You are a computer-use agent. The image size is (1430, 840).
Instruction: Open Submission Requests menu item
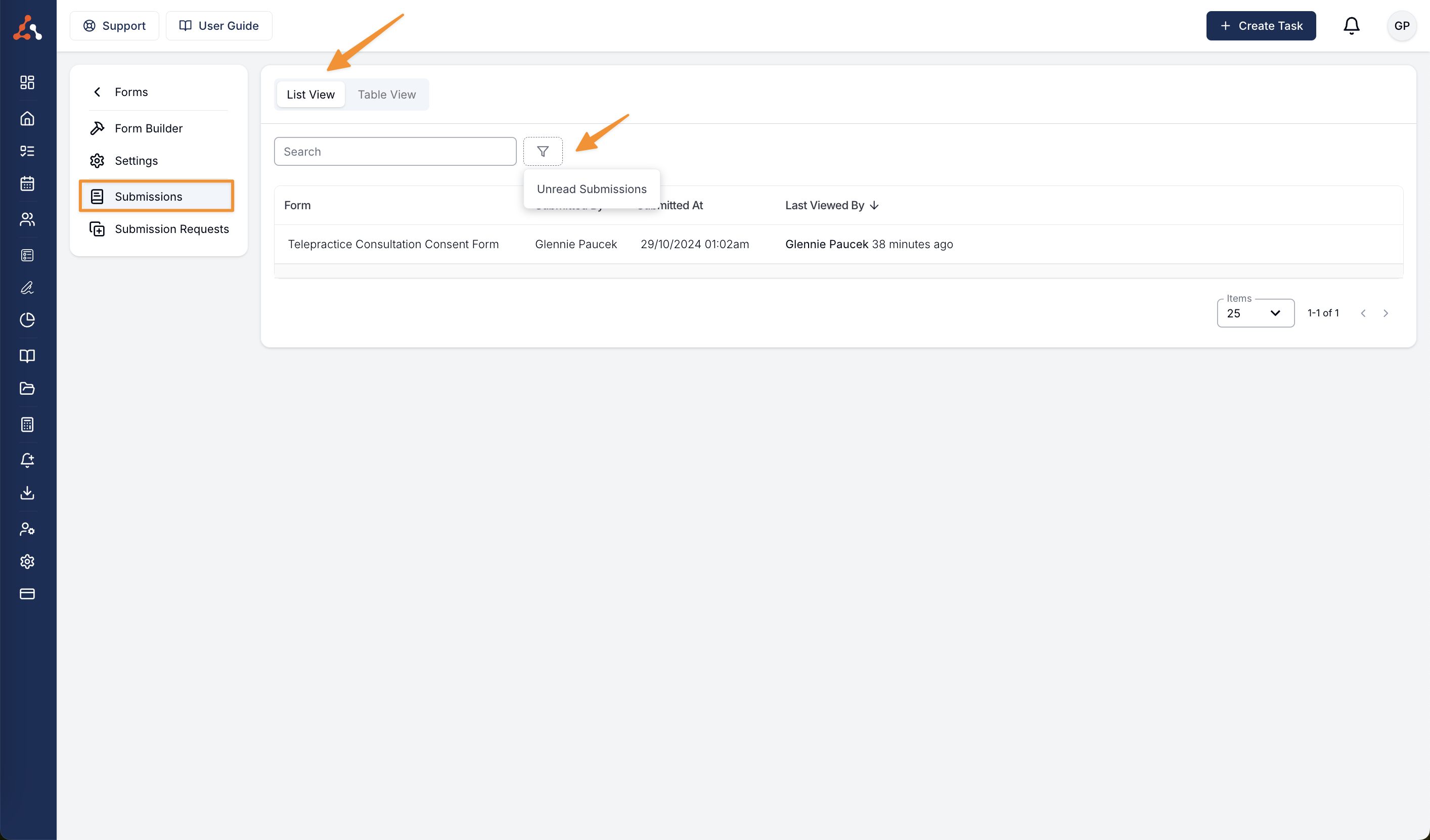[x=158, y=228]
